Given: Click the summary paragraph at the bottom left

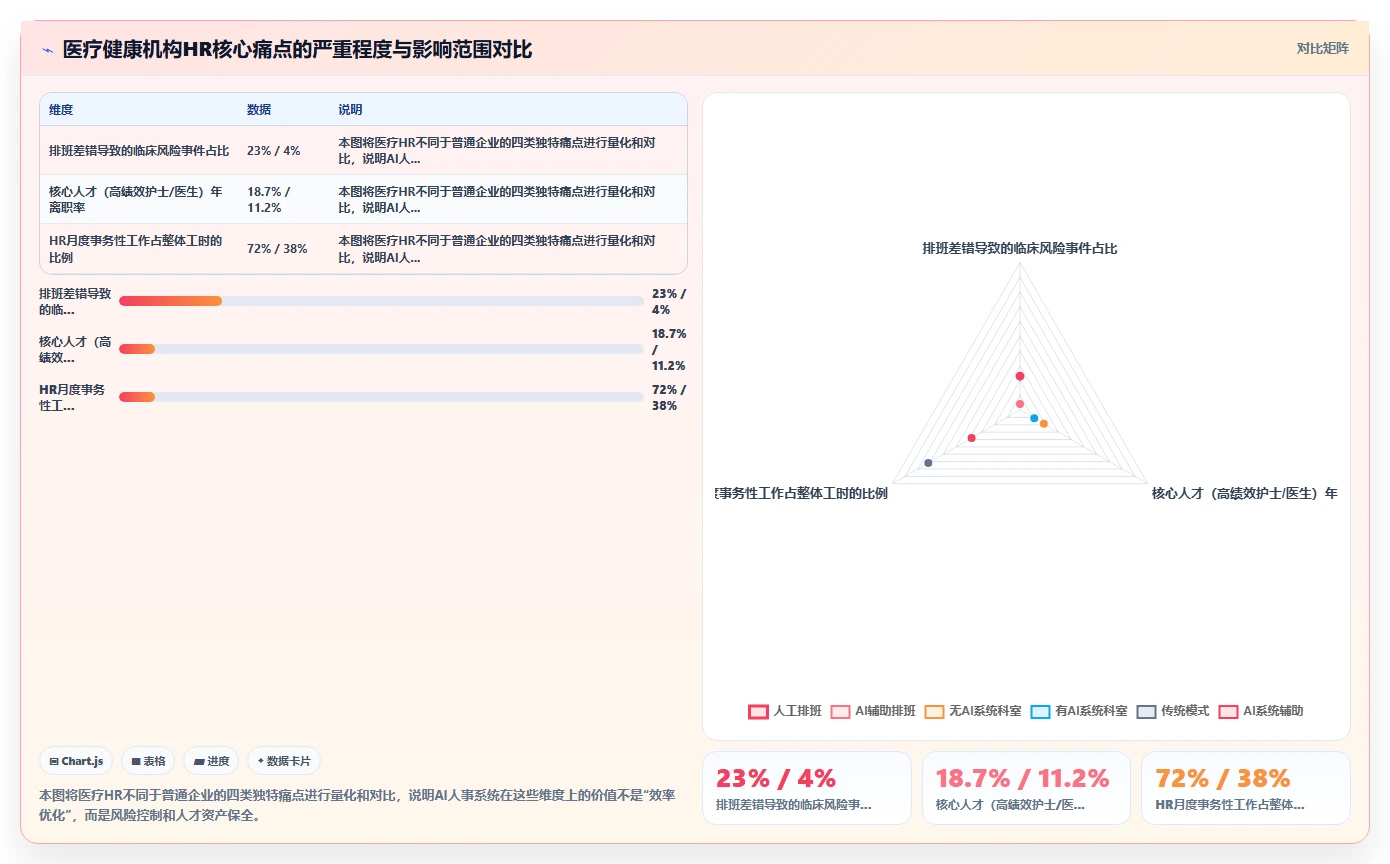Looking at the screenshot, I should [x=357, y=805].
